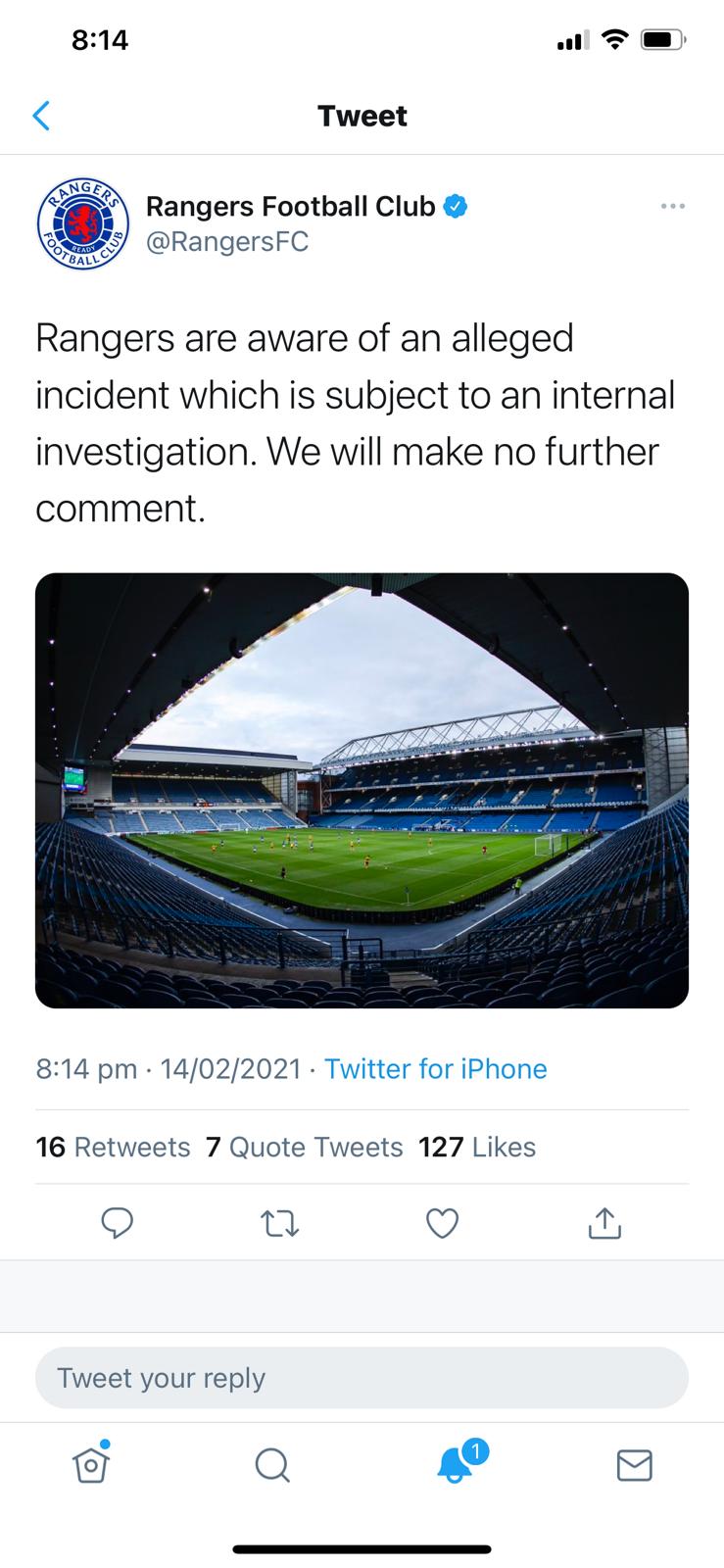The height and width of the screenshot is (1568, 724).
Task: Open Rangers Football Club profile avatar
Action: 82,224
